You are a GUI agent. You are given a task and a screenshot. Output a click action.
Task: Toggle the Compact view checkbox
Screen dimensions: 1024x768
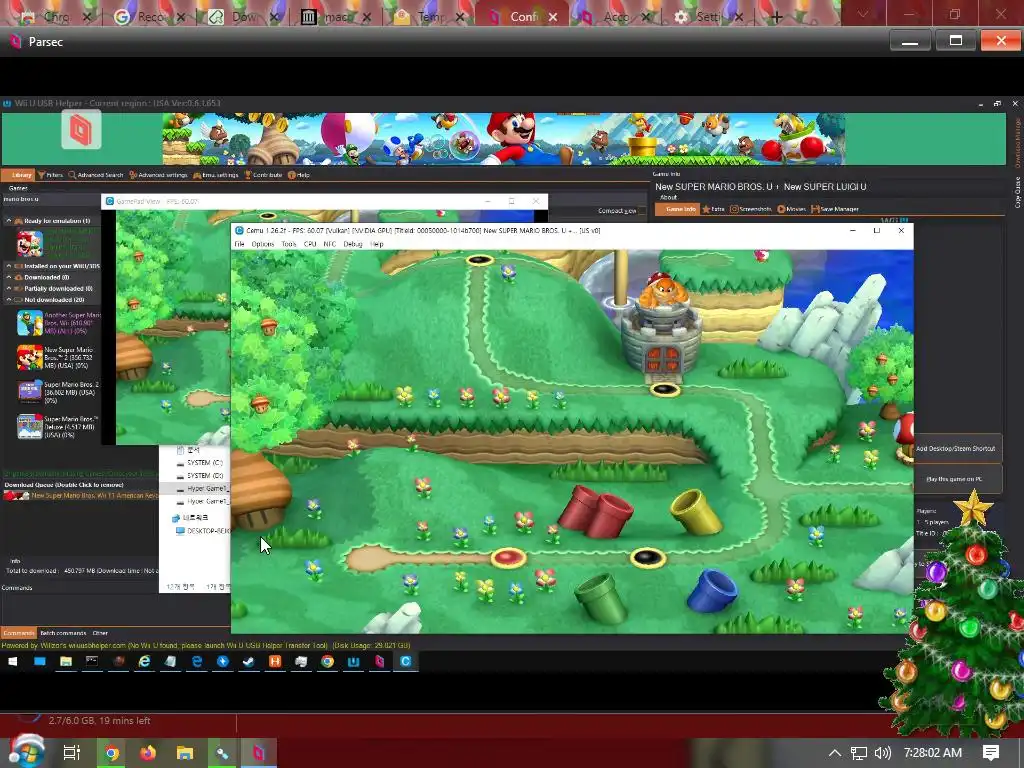[x=642, y=211]
